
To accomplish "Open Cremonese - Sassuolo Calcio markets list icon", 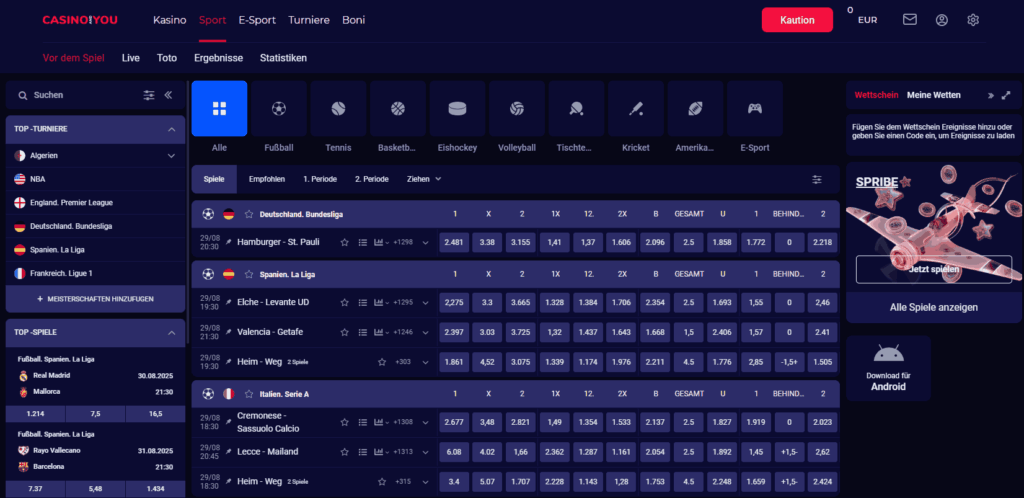I will coord(362,422).
